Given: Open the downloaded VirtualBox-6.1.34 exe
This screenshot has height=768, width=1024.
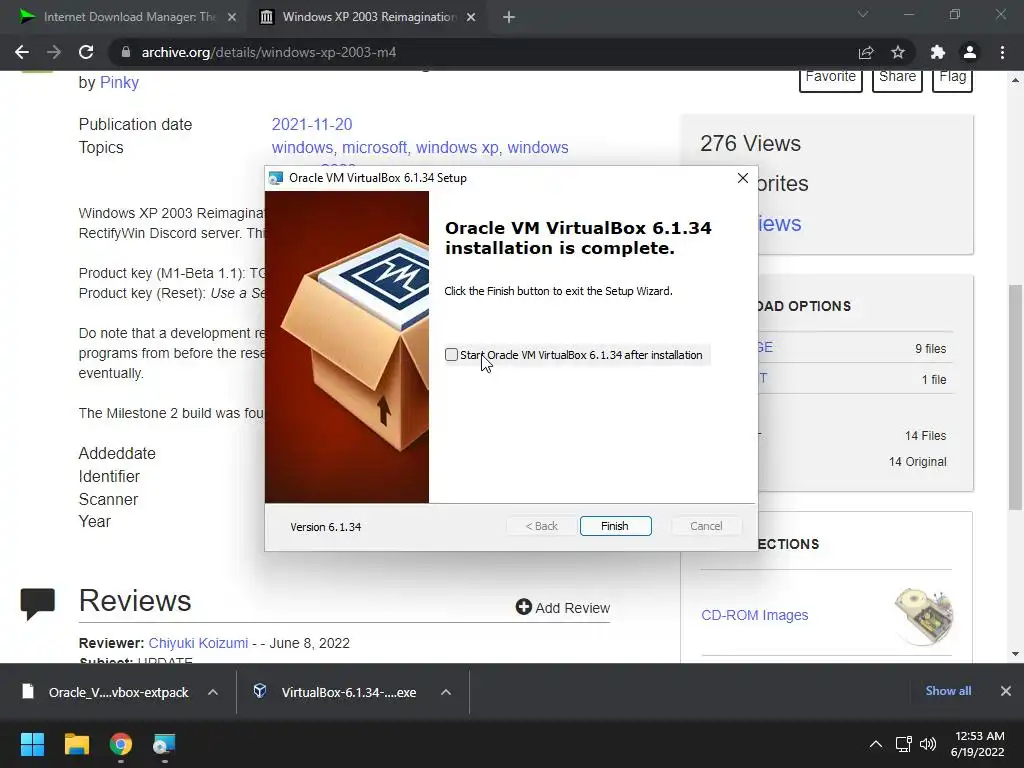Looking at the screenshot, I should coord(348,692).
